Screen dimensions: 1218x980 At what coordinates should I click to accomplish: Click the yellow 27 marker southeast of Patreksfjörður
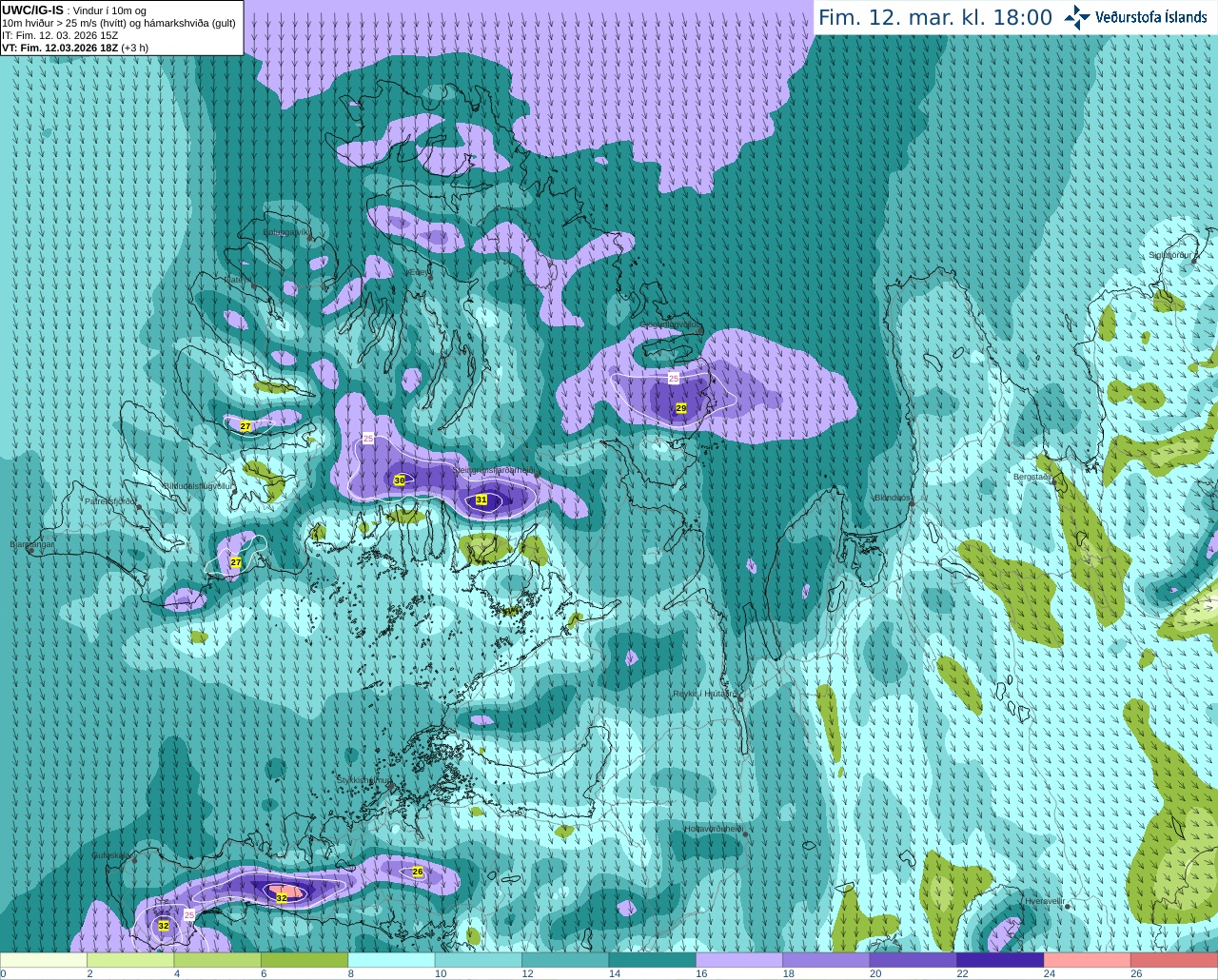click(236, 562)
